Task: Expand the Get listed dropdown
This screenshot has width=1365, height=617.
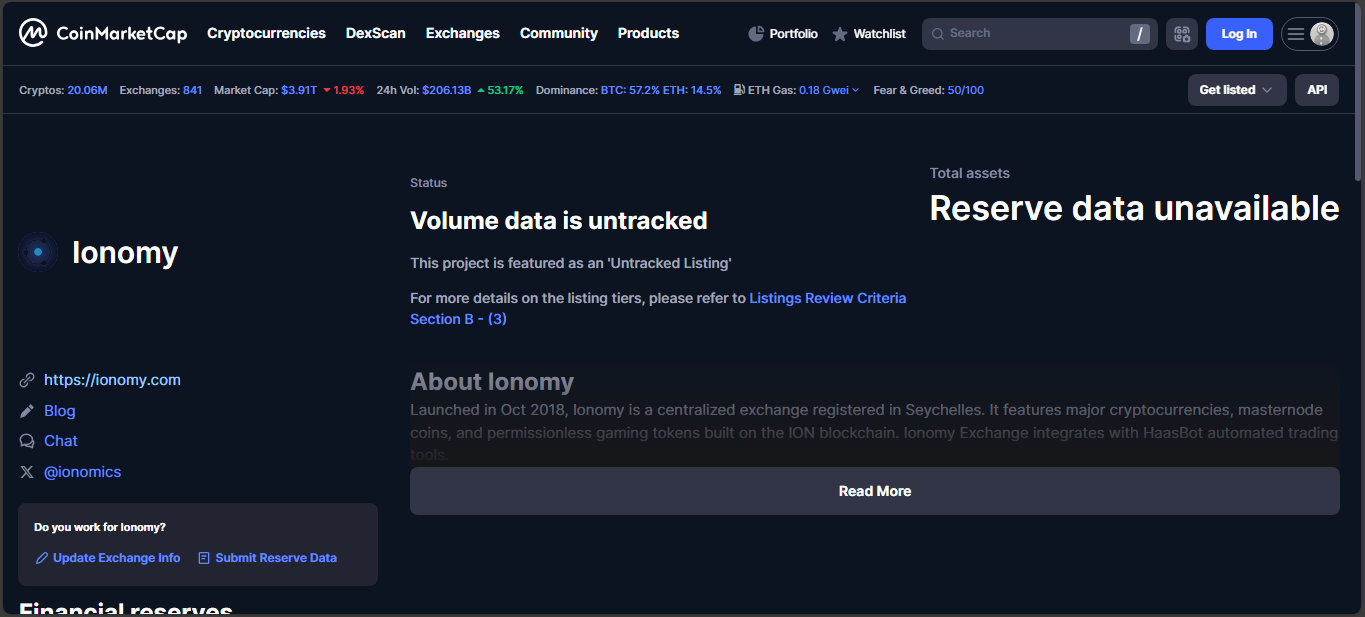Action: click(1236, 90)
